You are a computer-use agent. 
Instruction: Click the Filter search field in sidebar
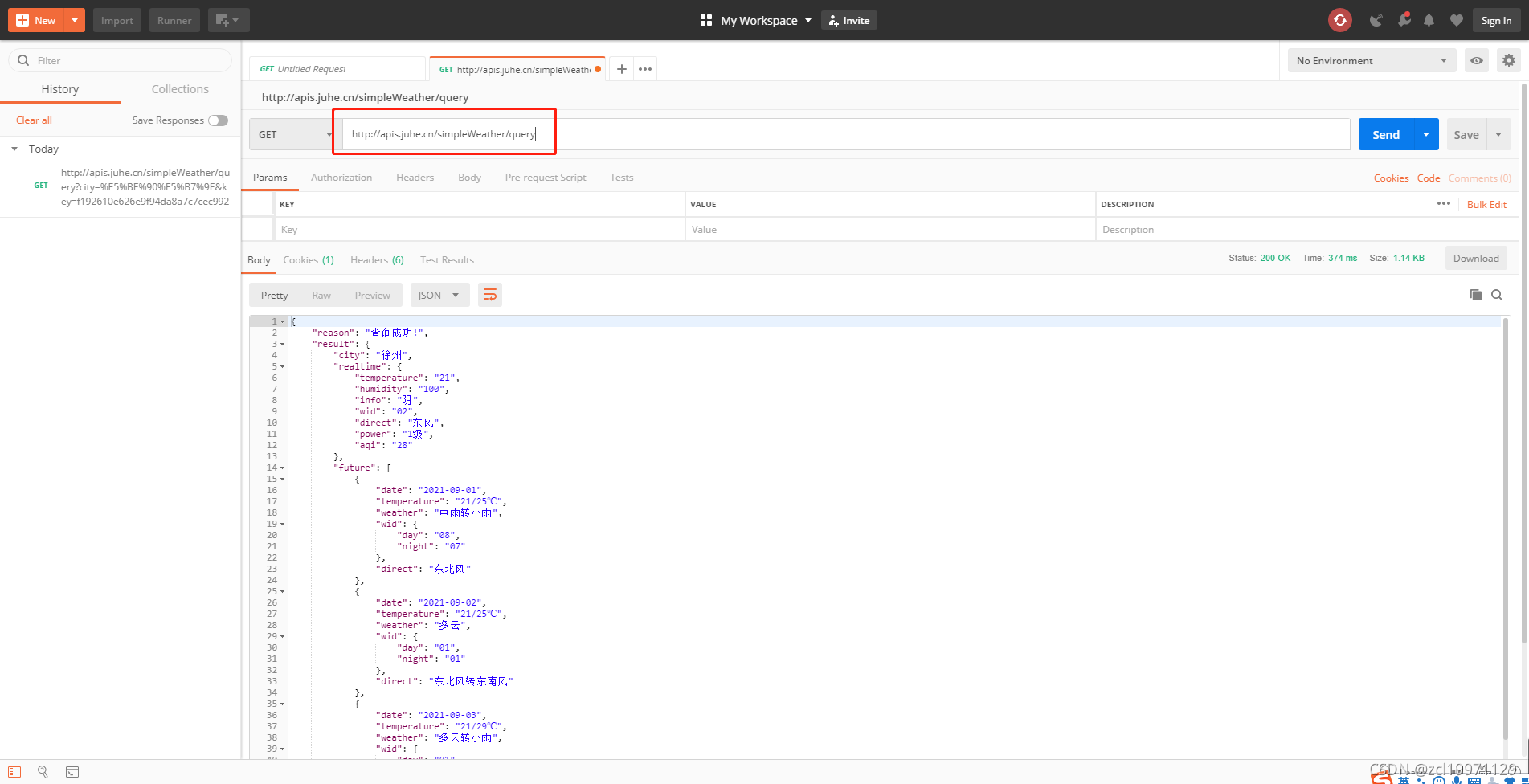click(x=121, y=60)
